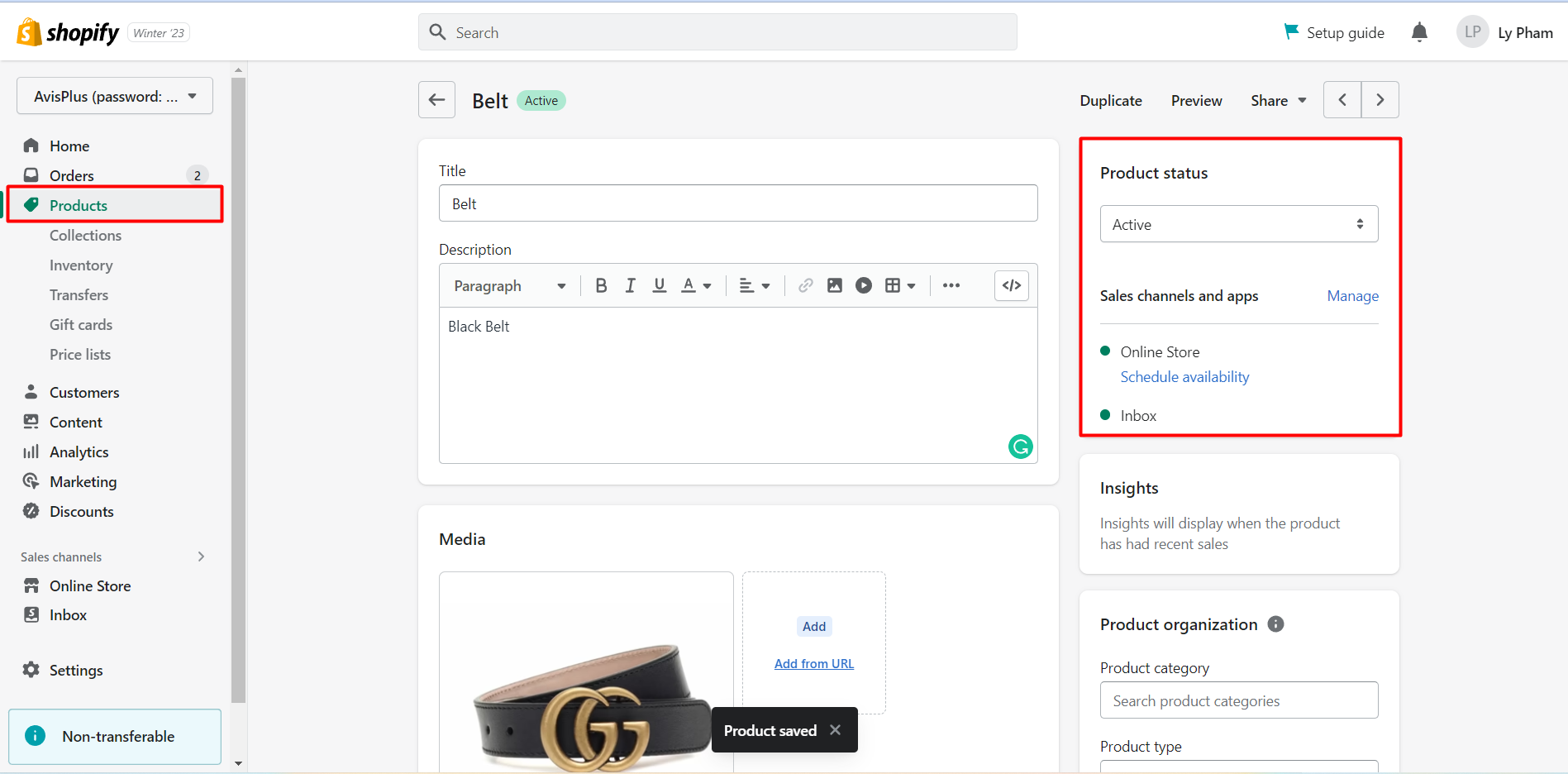The height and width of the screenshot is (774, 1568).
Task: Go back using the left arrow button
Action: pos(436,100)
